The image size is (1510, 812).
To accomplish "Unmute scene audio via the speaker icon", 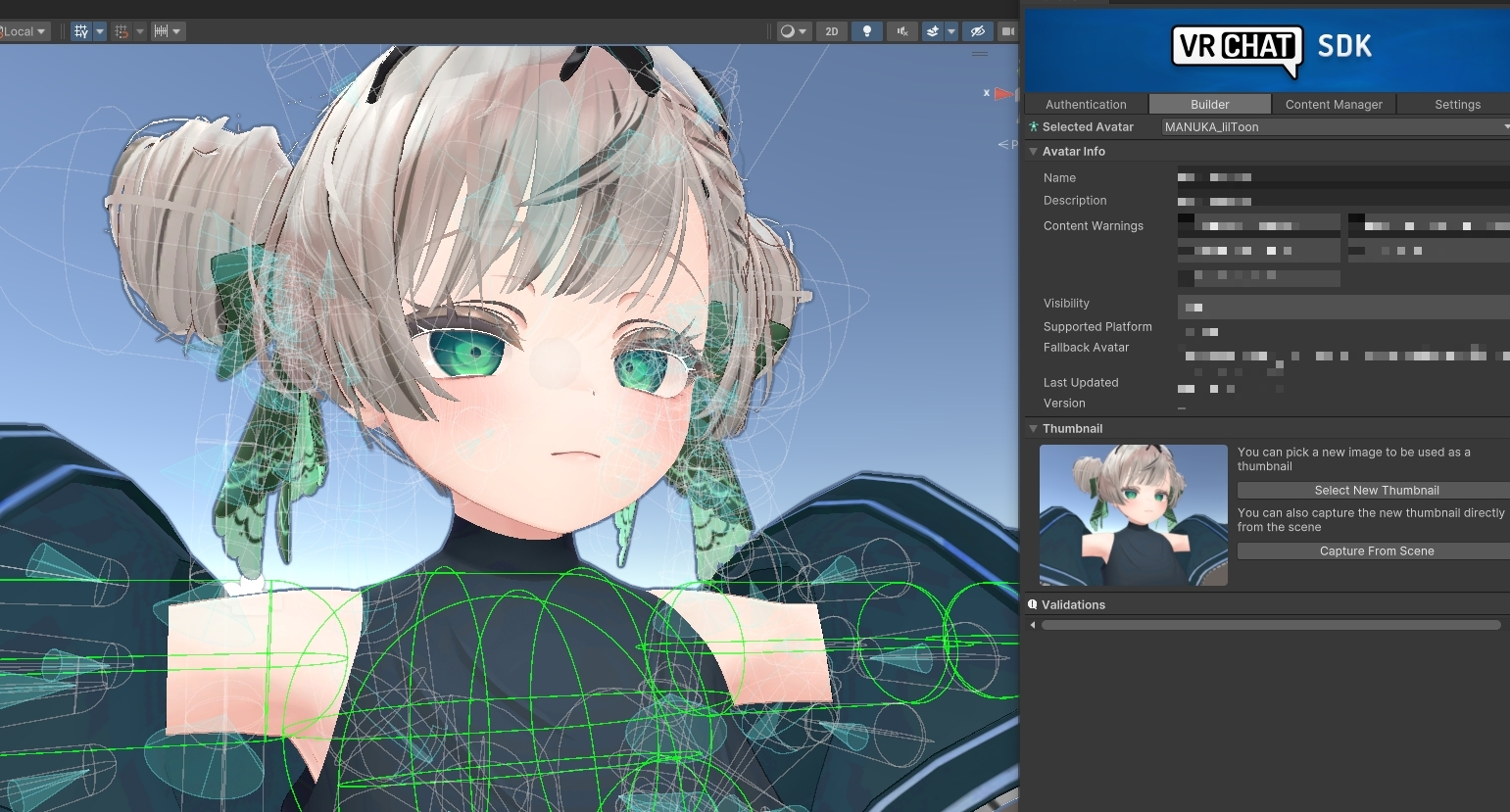I will [x=902, y=30].
